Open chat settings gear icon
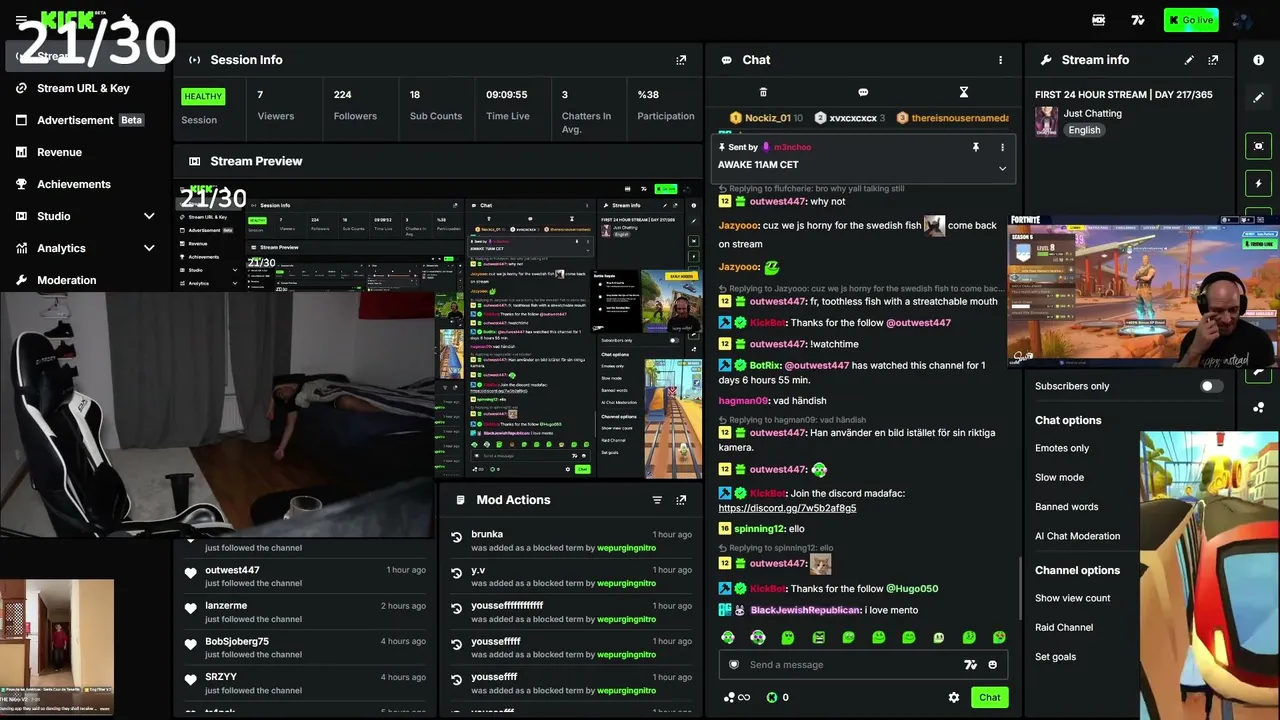 (954, 698)
